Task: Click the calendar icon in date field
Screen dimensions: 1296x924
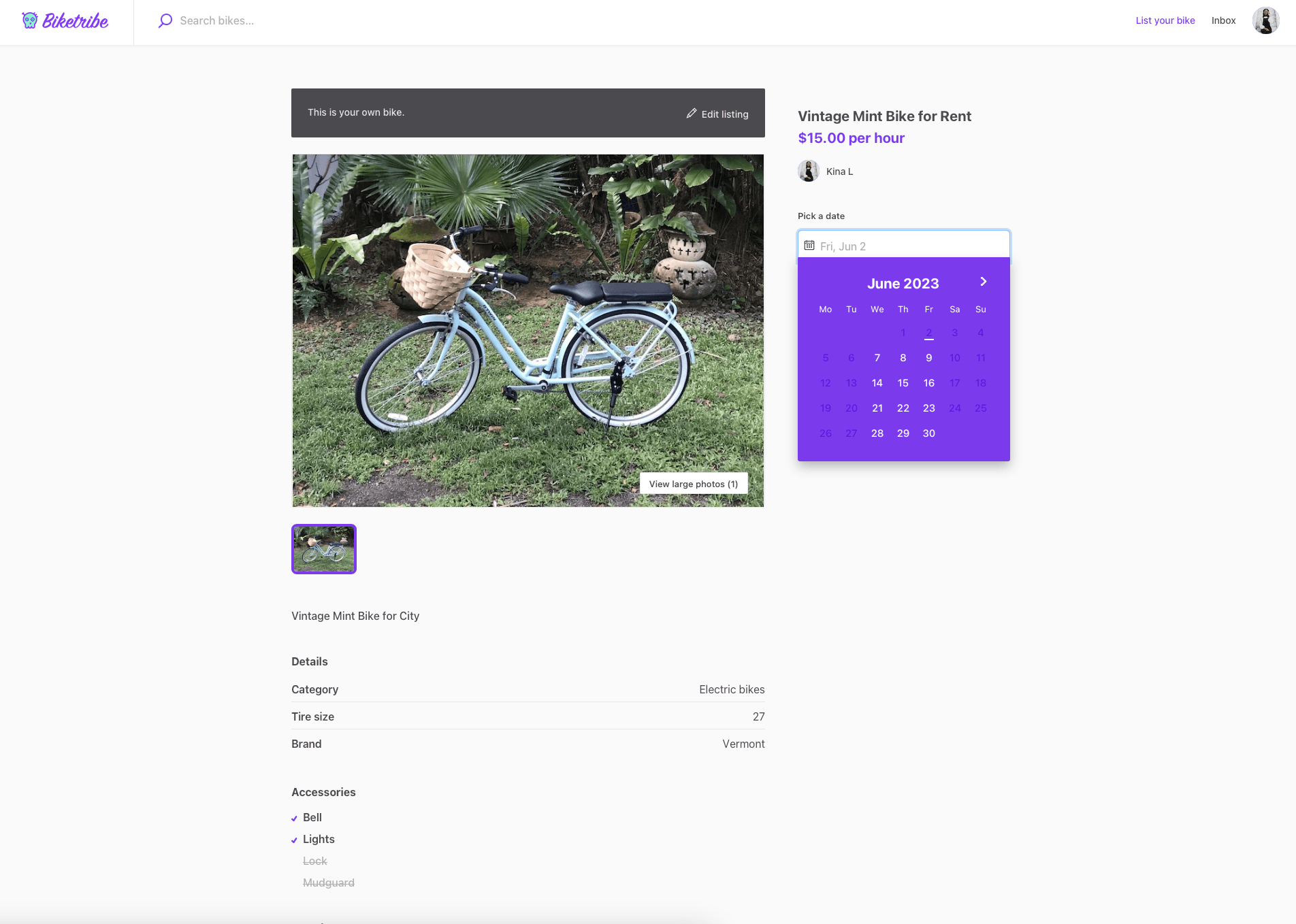Action: [x=809, y=246]
